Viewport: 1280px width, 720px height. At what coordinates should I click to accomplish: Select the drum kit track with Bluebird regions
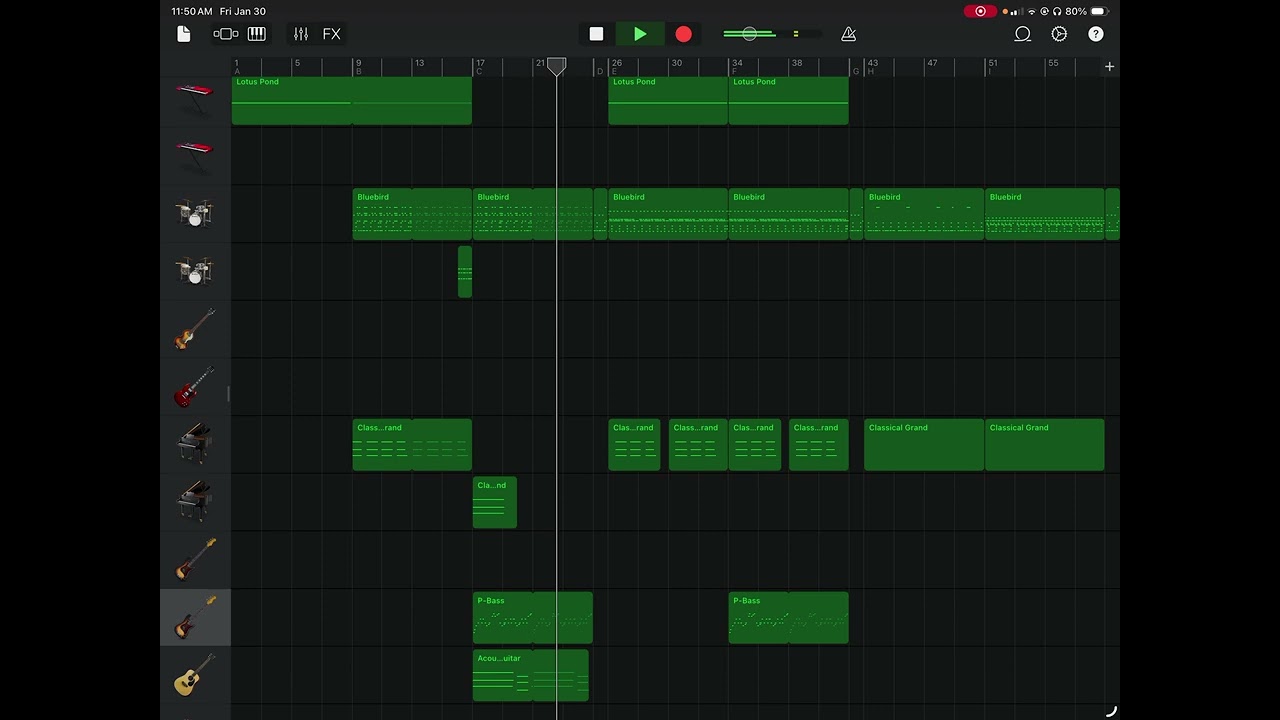click(x=195, y=213)
